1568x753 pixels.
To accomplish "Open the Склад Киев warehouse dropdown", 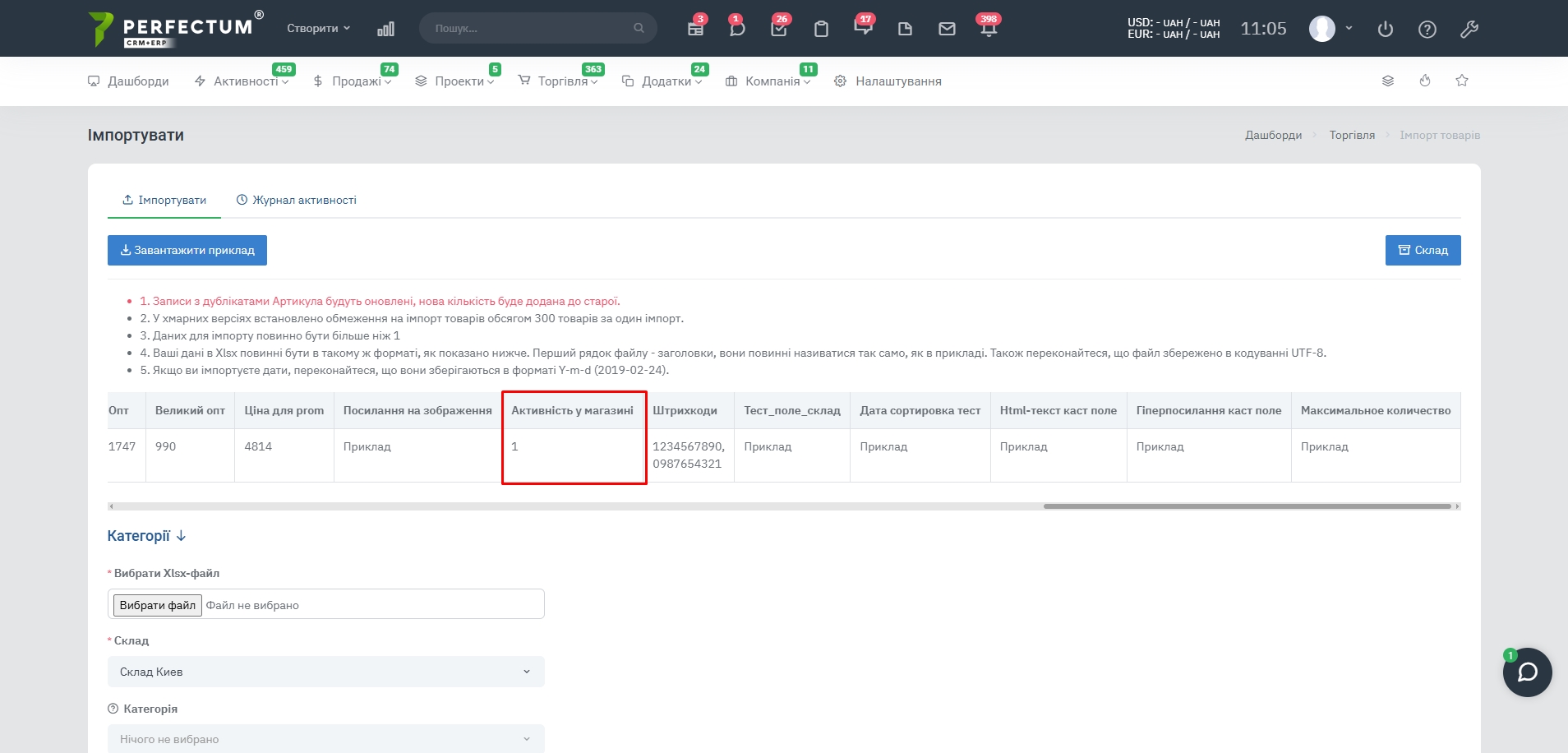I will click(x=325, y=672).
